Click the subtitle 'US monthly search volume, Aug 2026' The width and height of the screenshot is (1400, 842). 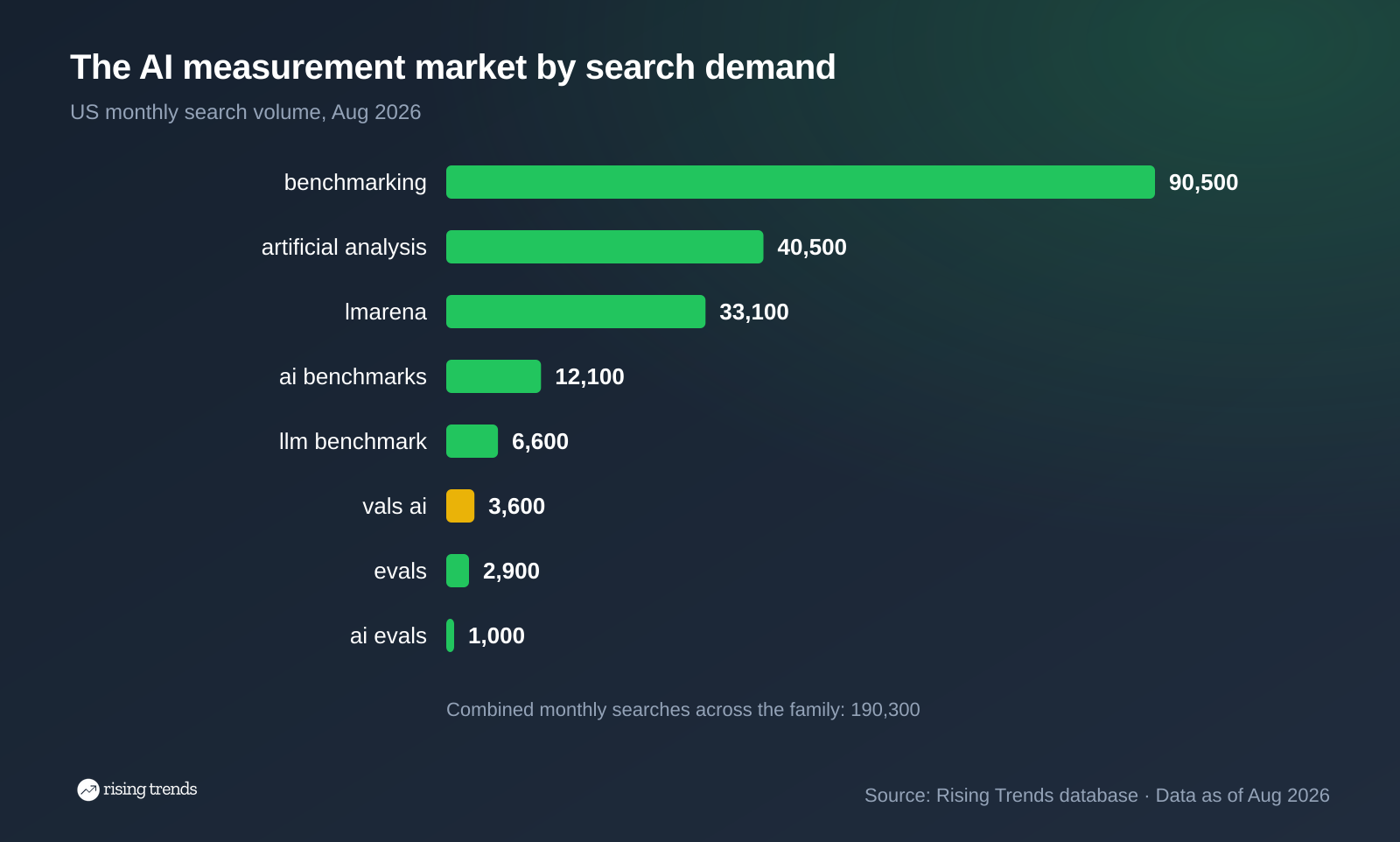tap(245, 112)
